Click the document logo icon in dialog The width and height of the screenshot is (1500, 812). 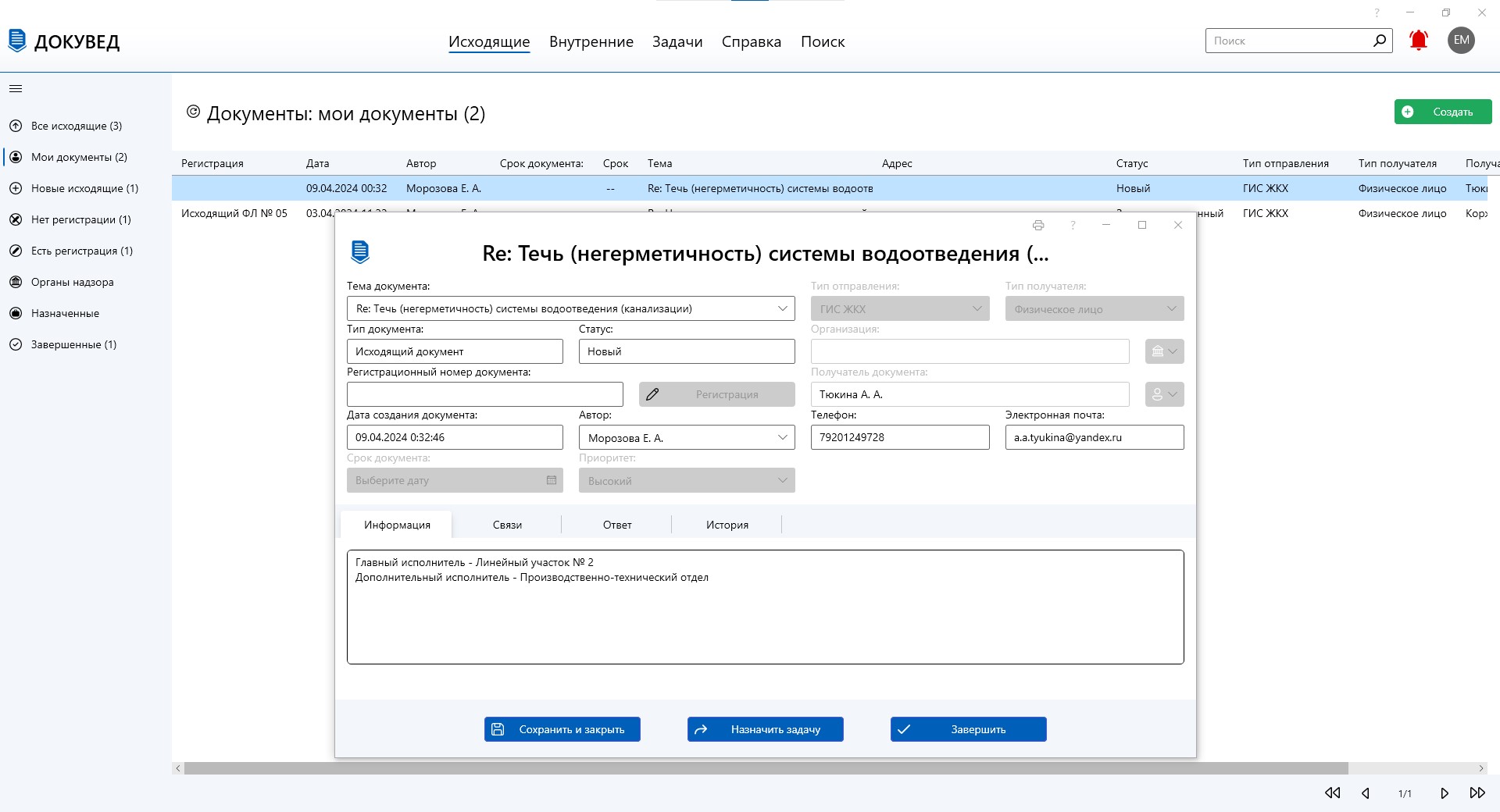pyautogui.click(x=360, y=252)
